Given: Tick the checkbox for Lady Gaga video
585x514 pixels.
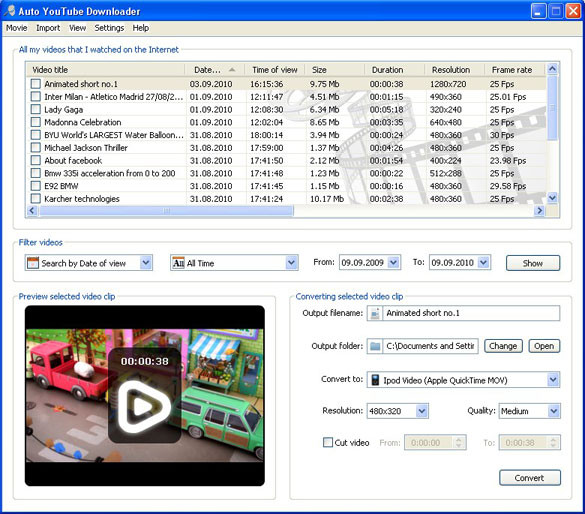Looking at the screenshot, I should pos(35,109).
